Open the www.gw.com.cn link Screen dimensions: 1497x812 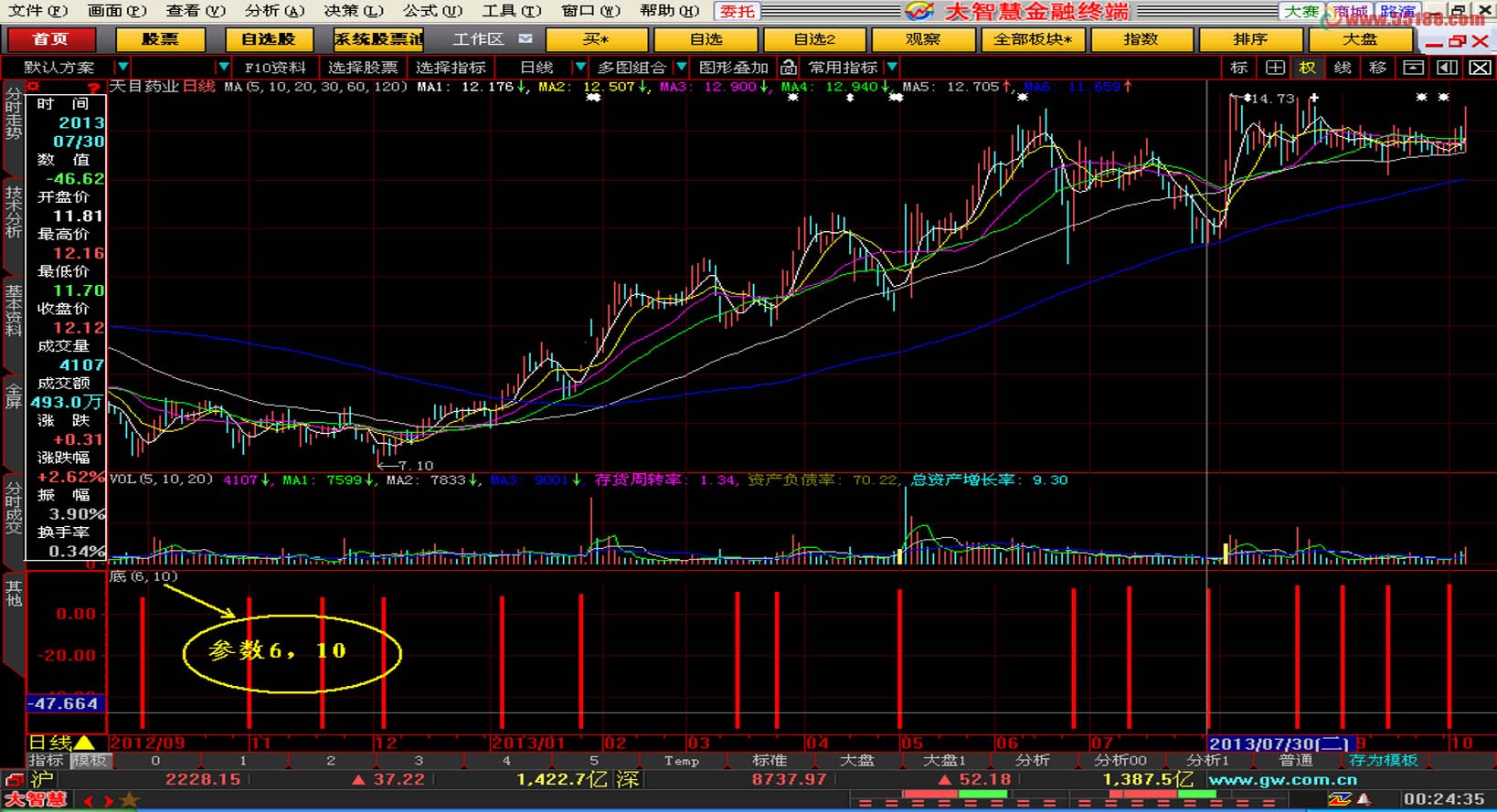pos(1282,779)
